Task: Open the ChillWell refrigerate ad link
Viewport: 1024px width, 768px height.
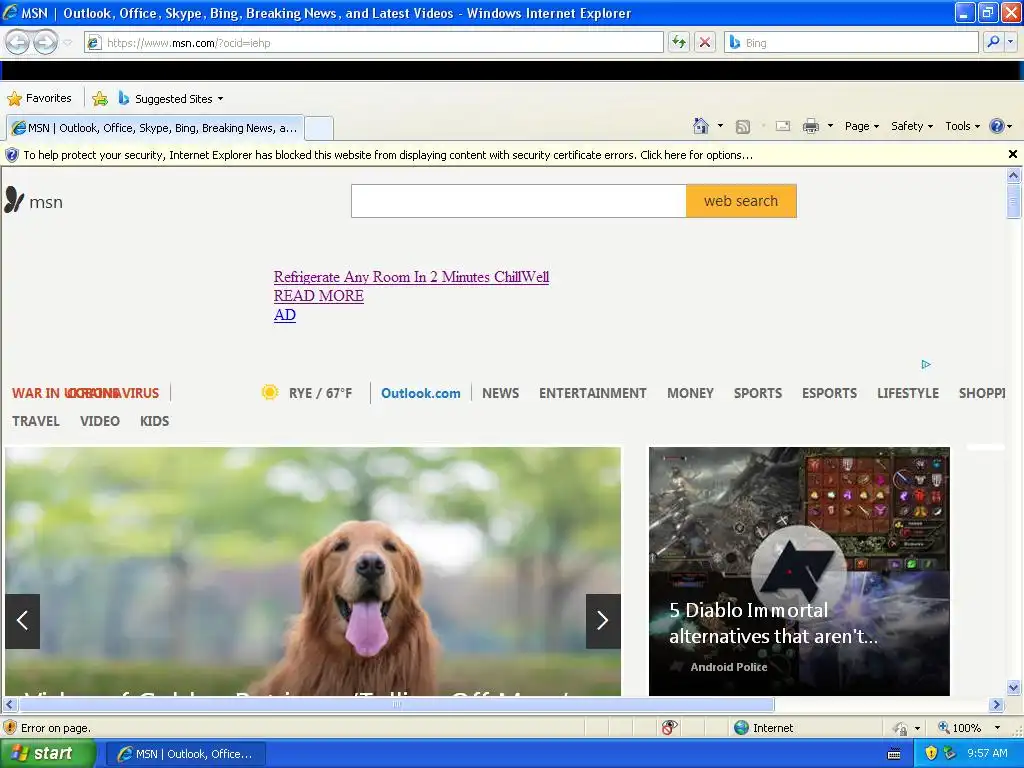Action: 411,277
